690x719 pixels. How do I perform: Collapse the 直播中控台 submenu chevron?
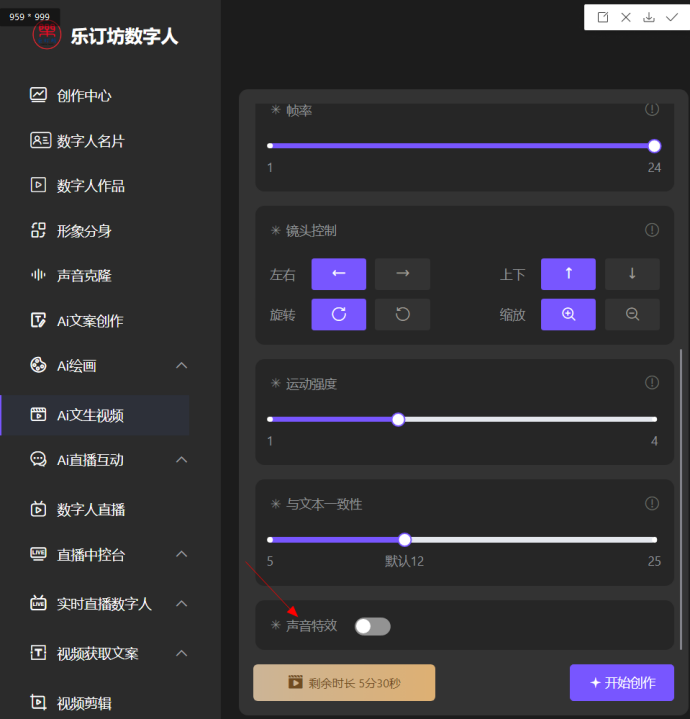[x=182, y=554]
